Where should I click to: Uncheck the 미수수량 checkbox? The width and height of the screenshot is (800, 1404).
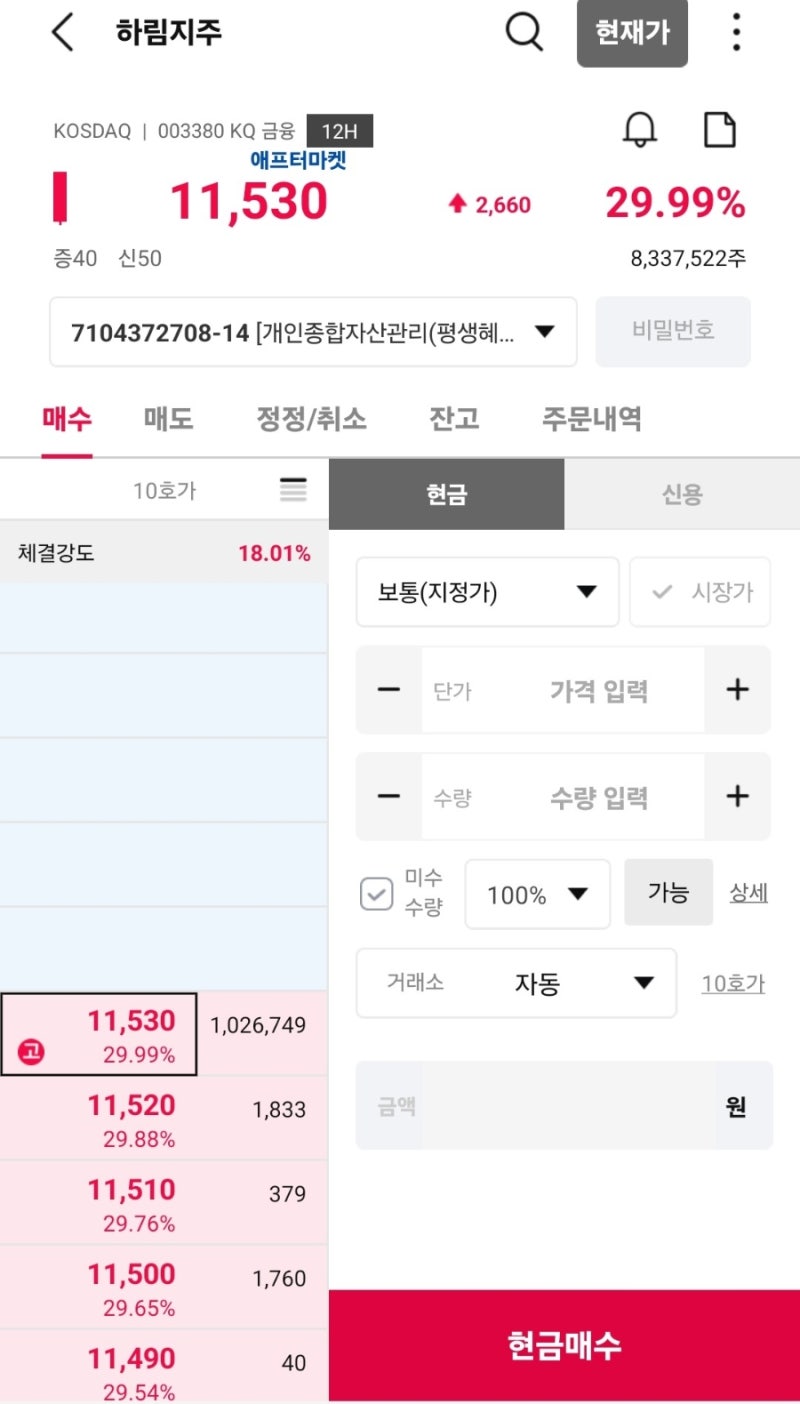tap(376, 894)
